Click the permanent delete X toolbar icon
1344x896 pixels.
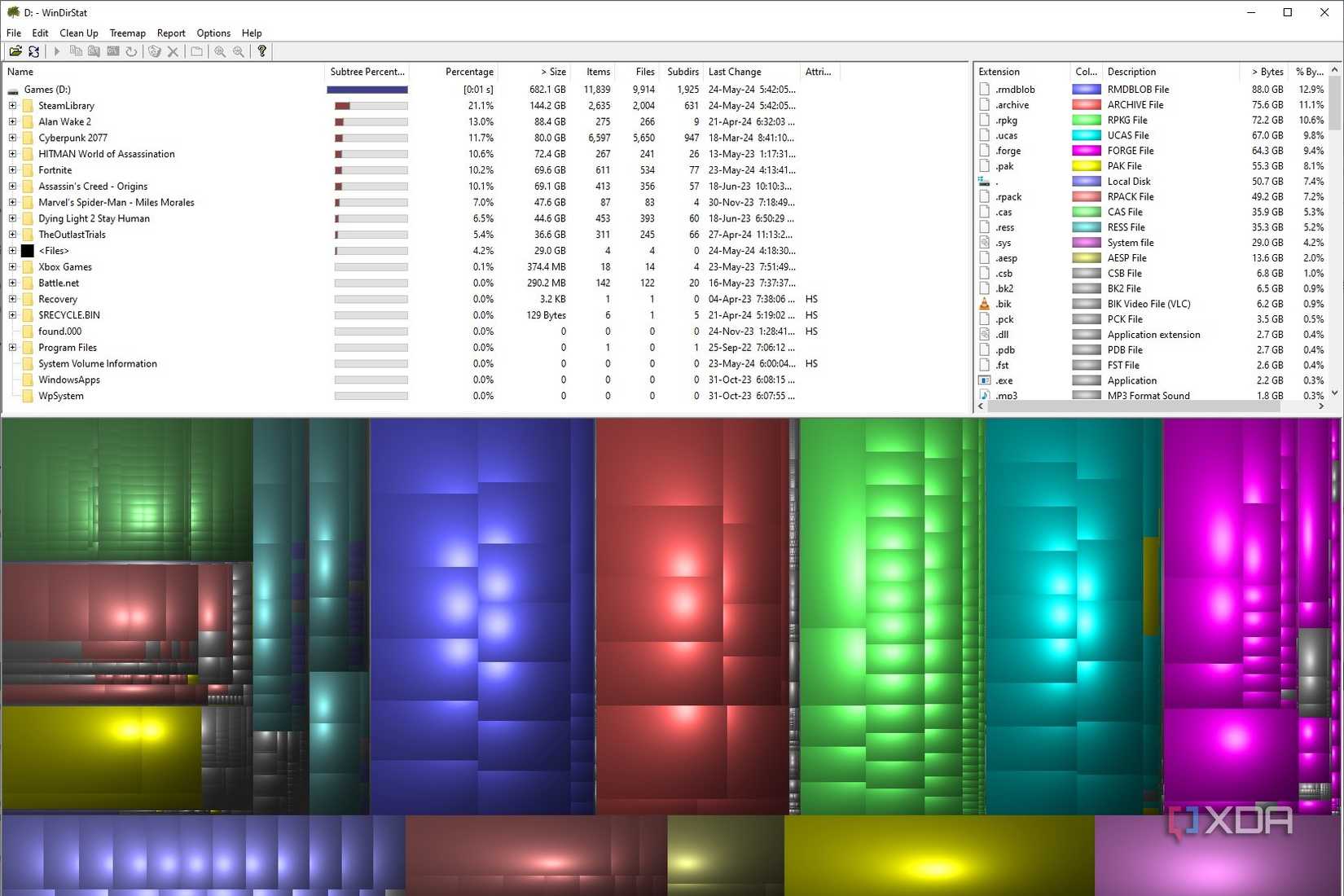click(173, 51)
